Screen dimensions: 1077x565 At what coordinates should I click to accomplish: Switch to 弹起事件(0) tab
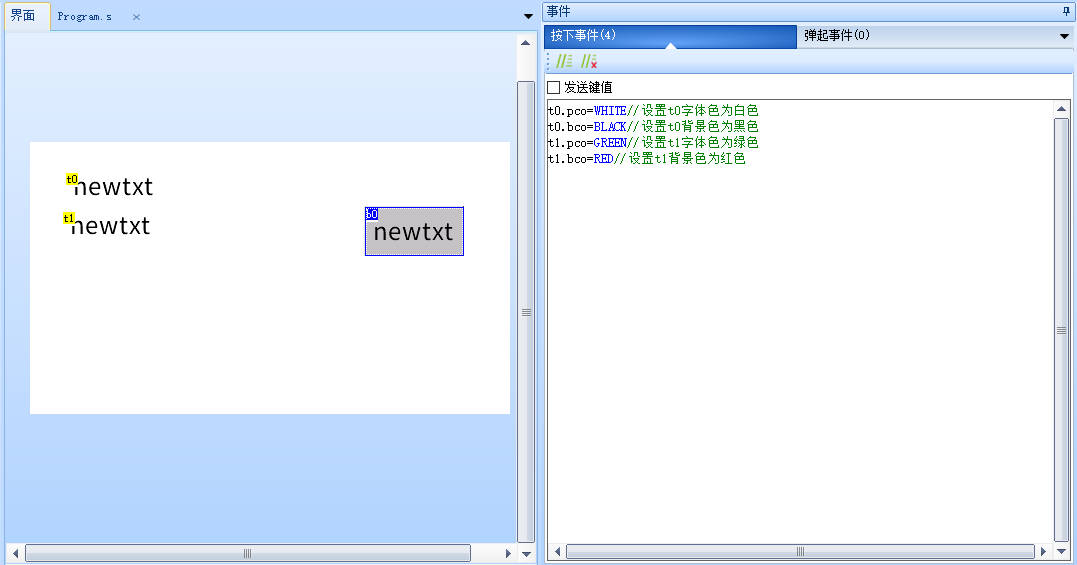point(837,36)
